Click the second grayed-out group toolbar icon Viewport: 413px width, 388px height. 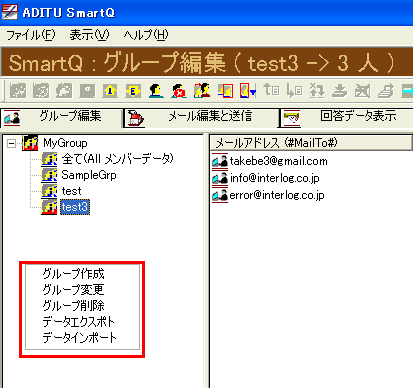tap(41, 91)
